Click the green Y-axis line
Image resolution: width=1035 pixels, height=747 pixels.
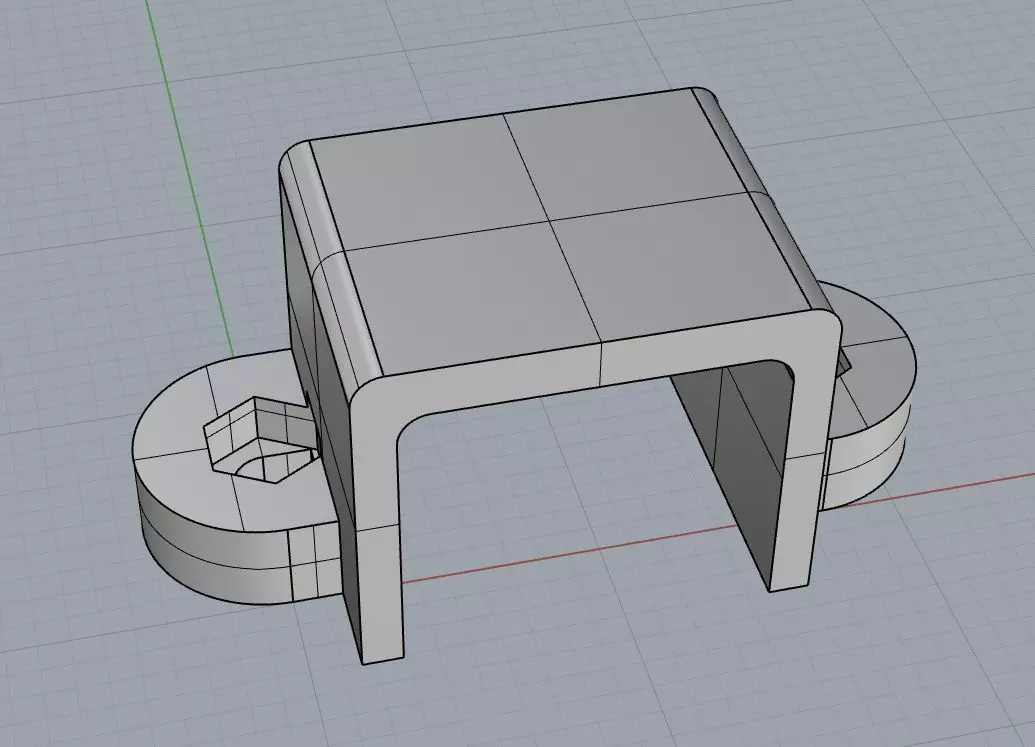click(189, 178)
